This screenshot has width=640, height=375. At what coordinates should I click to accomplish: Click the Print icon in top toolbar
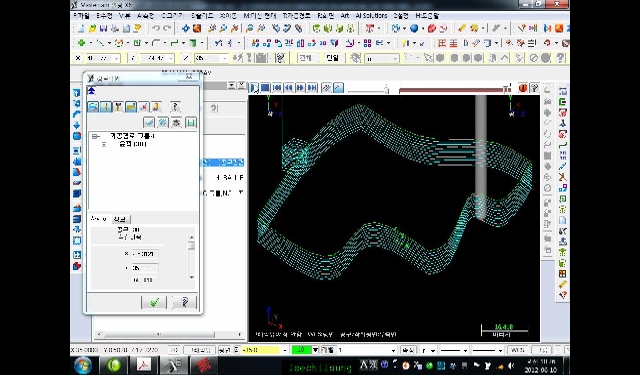(115, 29)
